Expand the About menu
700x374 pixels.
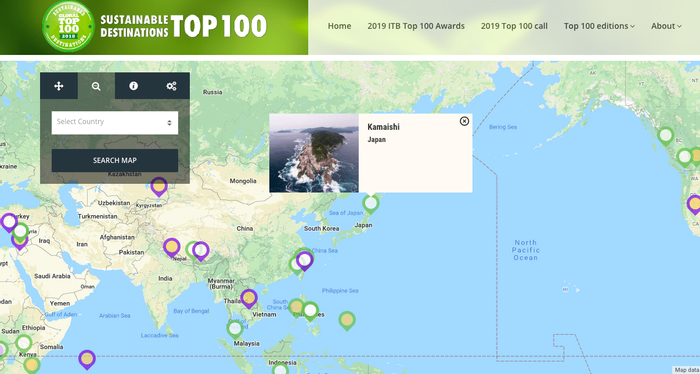666,26
